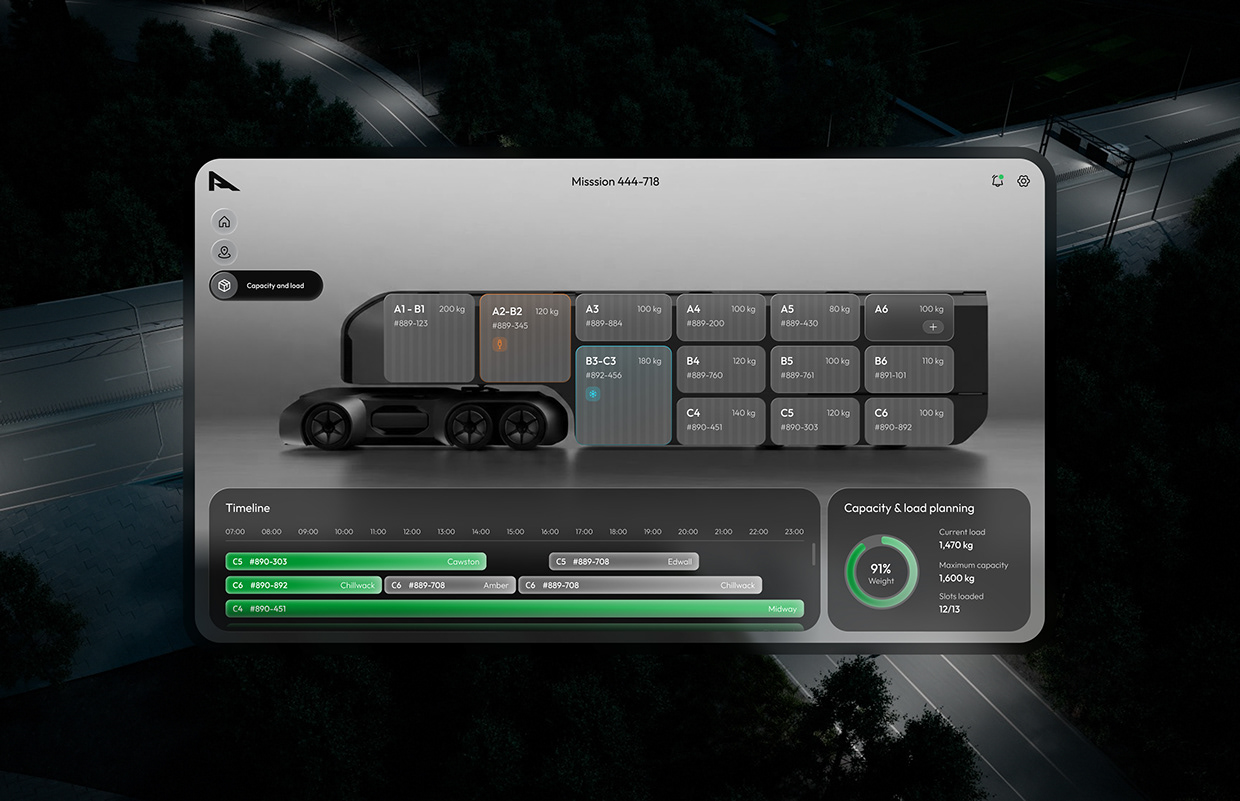The width and height of the screenshot is (1240, 801).
Task: Select cargo slot B3-C3 #892-456
Action: (x=623, y=395)
